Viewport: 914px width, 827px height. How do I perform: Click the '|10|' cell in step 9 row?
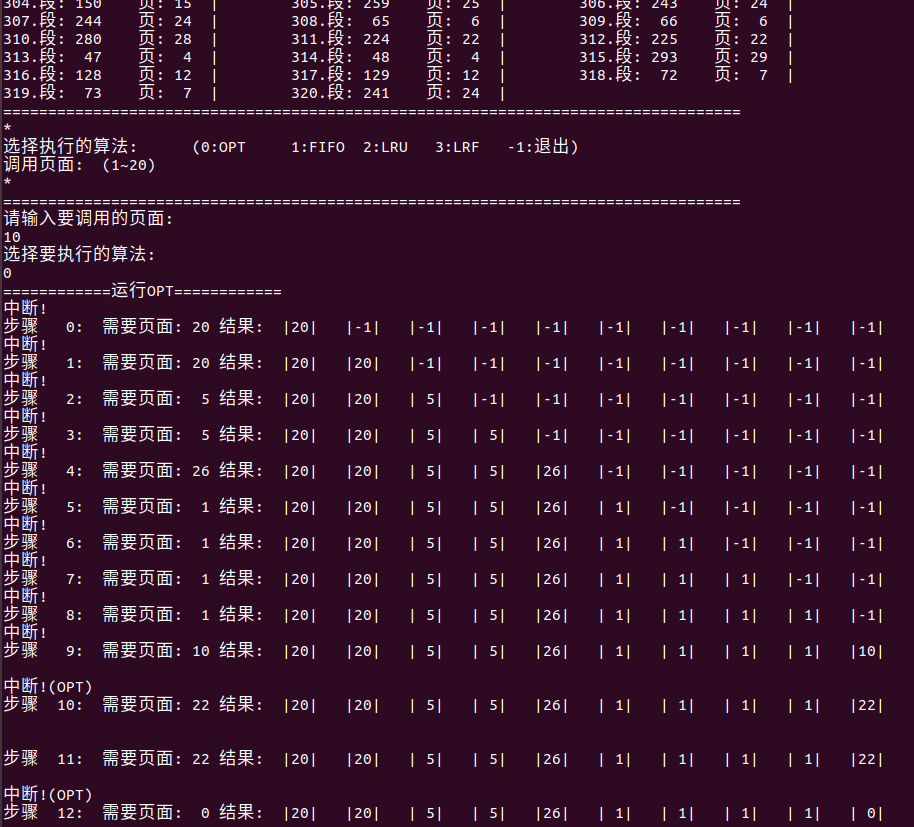point(867,651)
